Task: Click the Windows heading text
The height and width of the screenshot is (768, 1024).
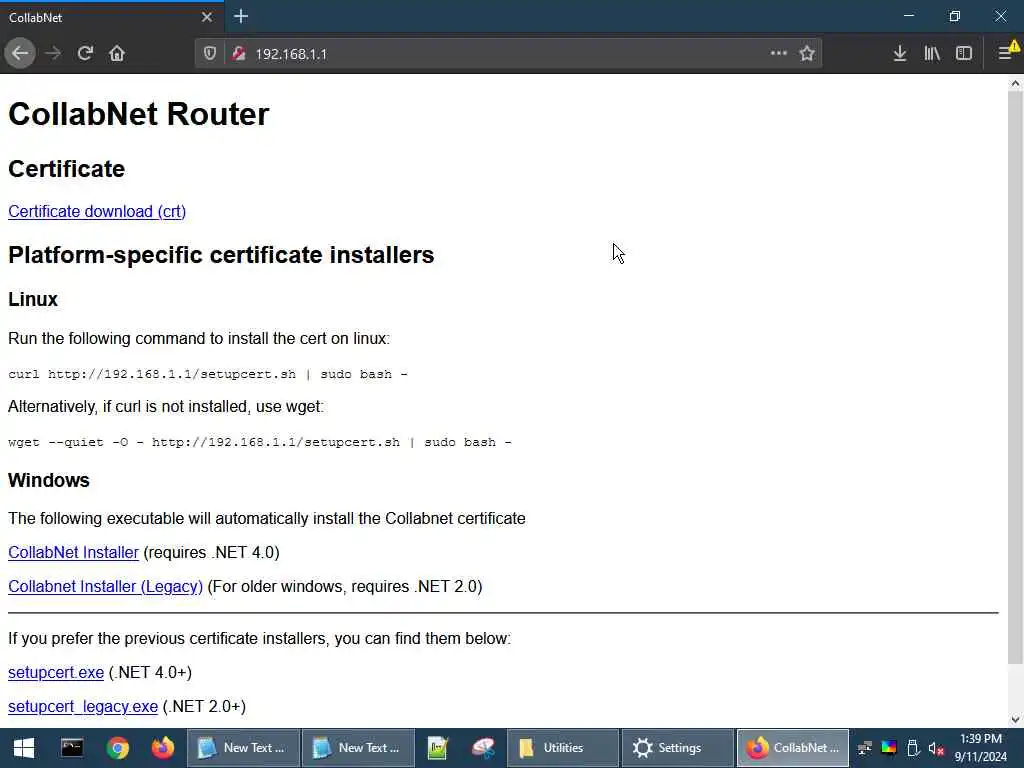Action: point(49,480)
